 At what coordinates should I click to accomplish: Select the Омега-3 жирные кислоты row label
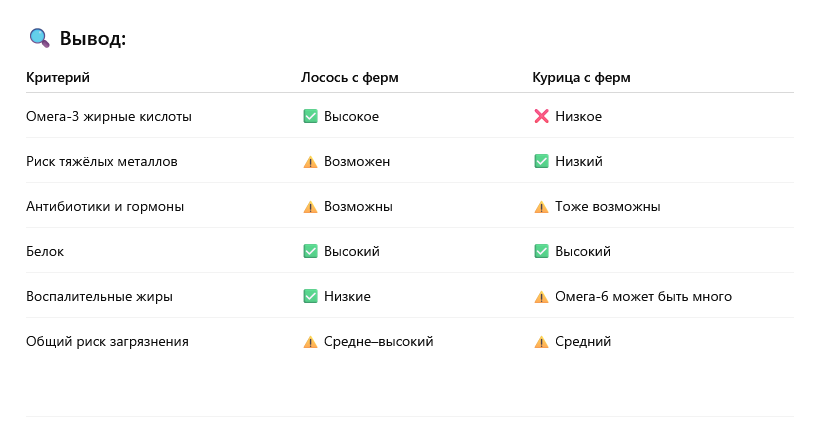(x=108, y=116)
